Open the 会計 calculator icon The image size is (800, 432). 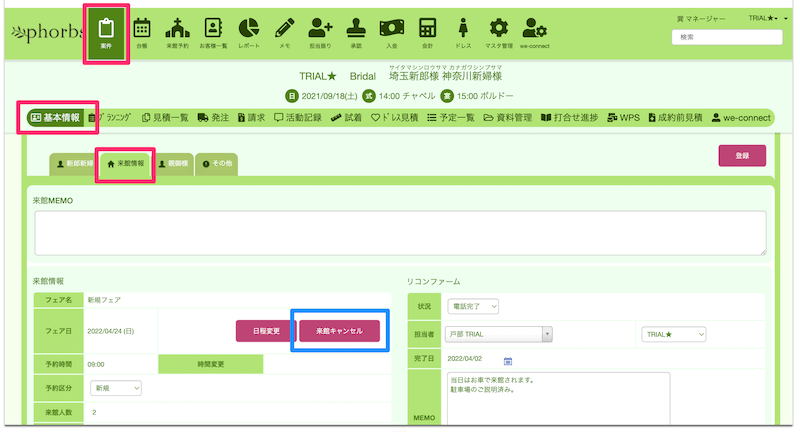point(428,33)
